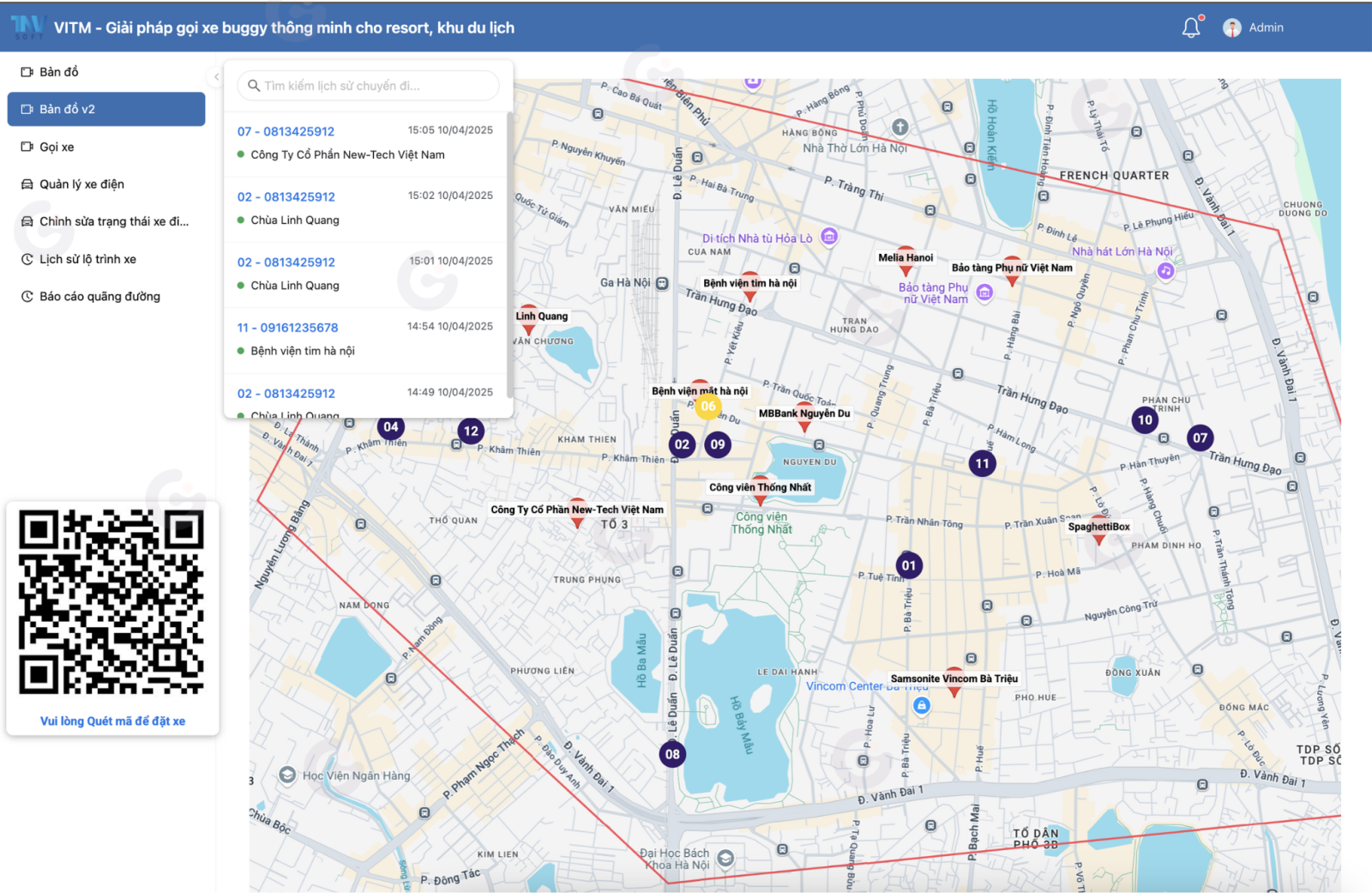Click the SpaghettiBox stop pin
1372x893 pixels.
click(x=1098, y=530)
